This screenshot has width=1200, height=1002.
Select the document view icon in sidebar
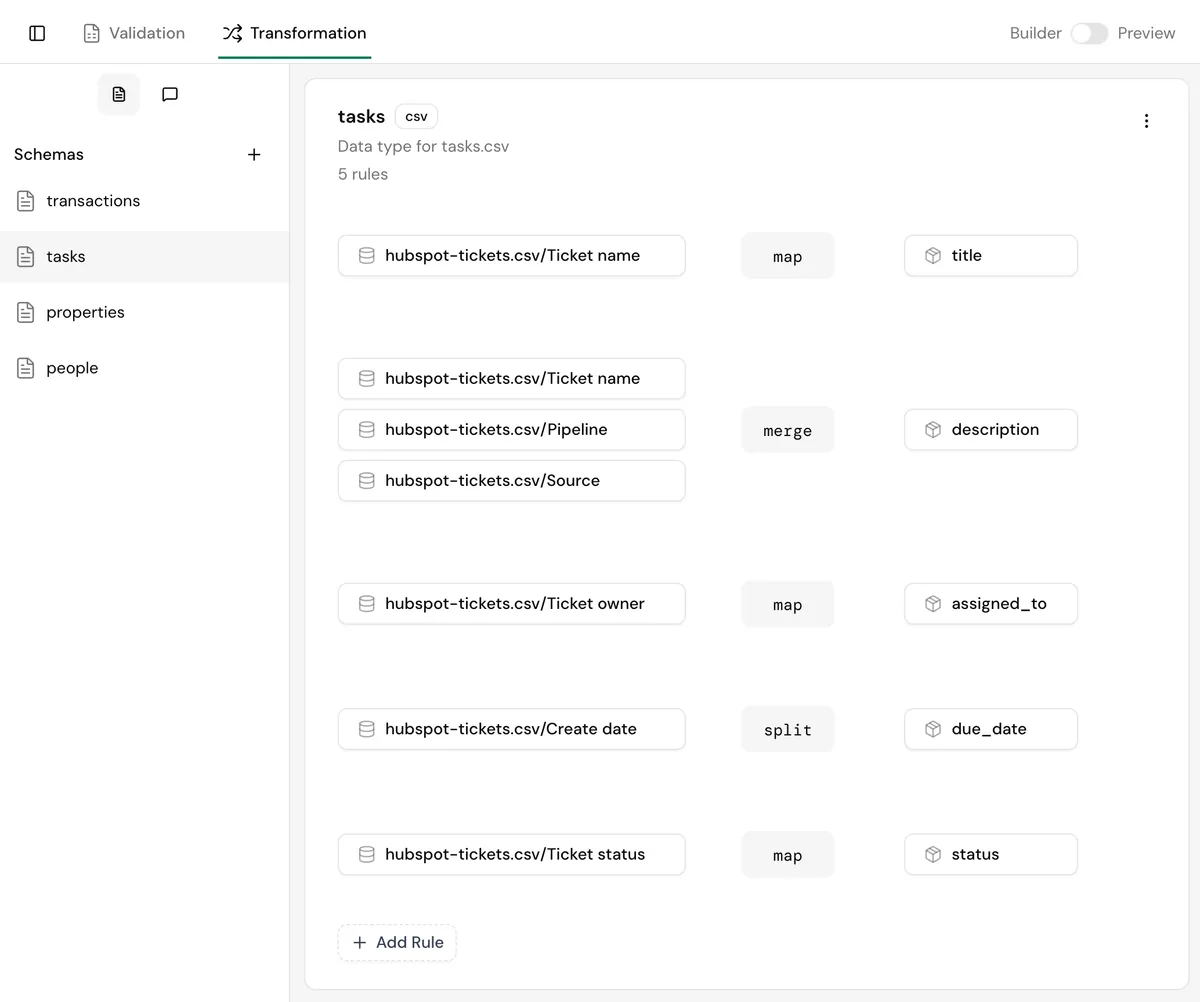point(119,94)
